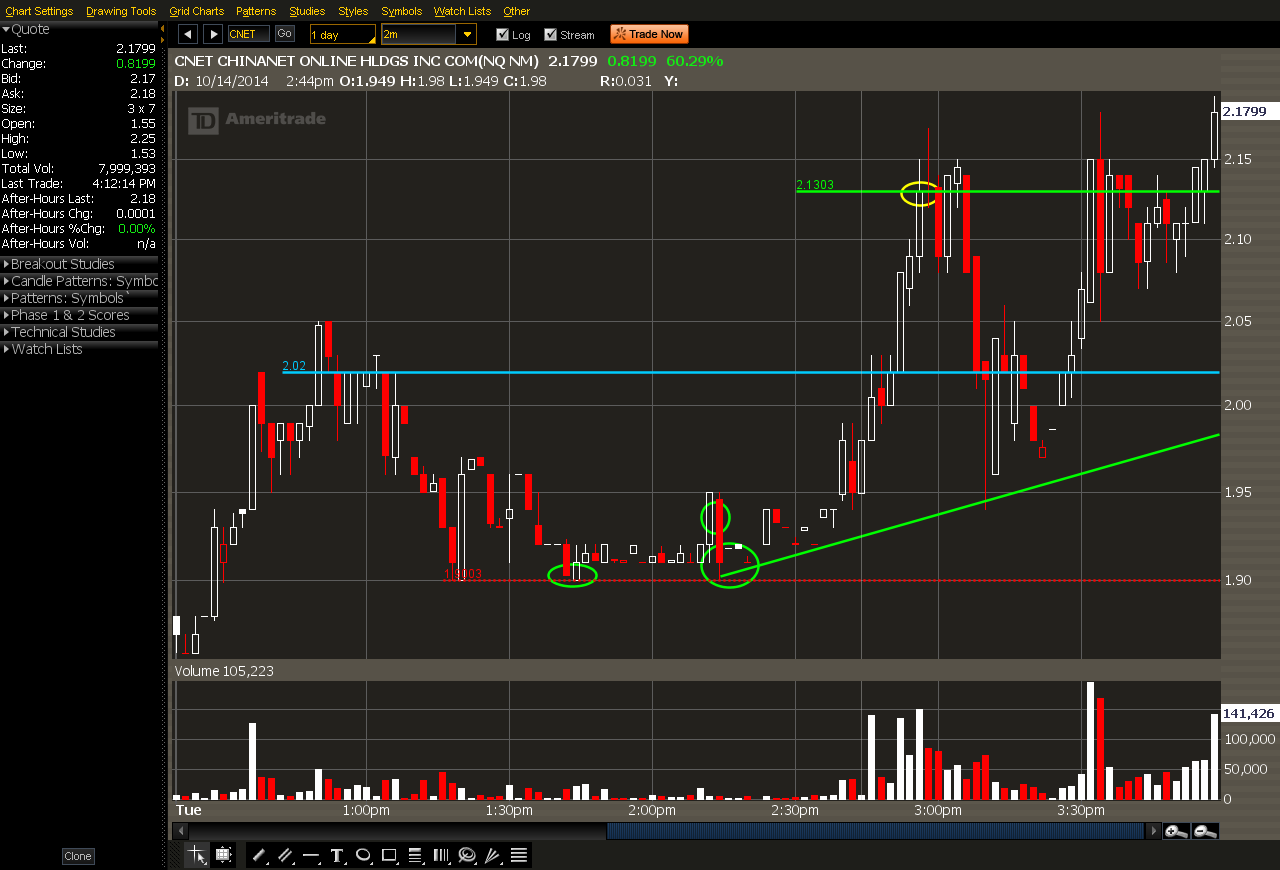Viewport: 1280px width, 870px height.
Task: Click the 2.02 blue support line label
Action: click(293, 366)
